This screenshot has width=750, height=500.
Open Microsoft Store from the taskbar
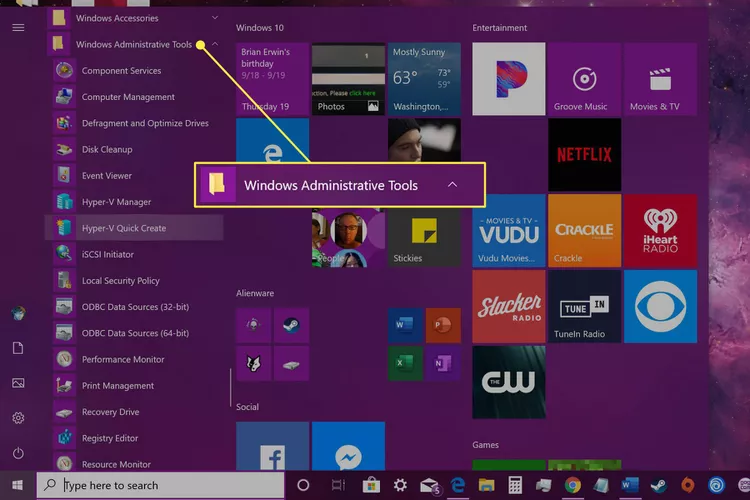pyautogui.click(x=371, y=485)
